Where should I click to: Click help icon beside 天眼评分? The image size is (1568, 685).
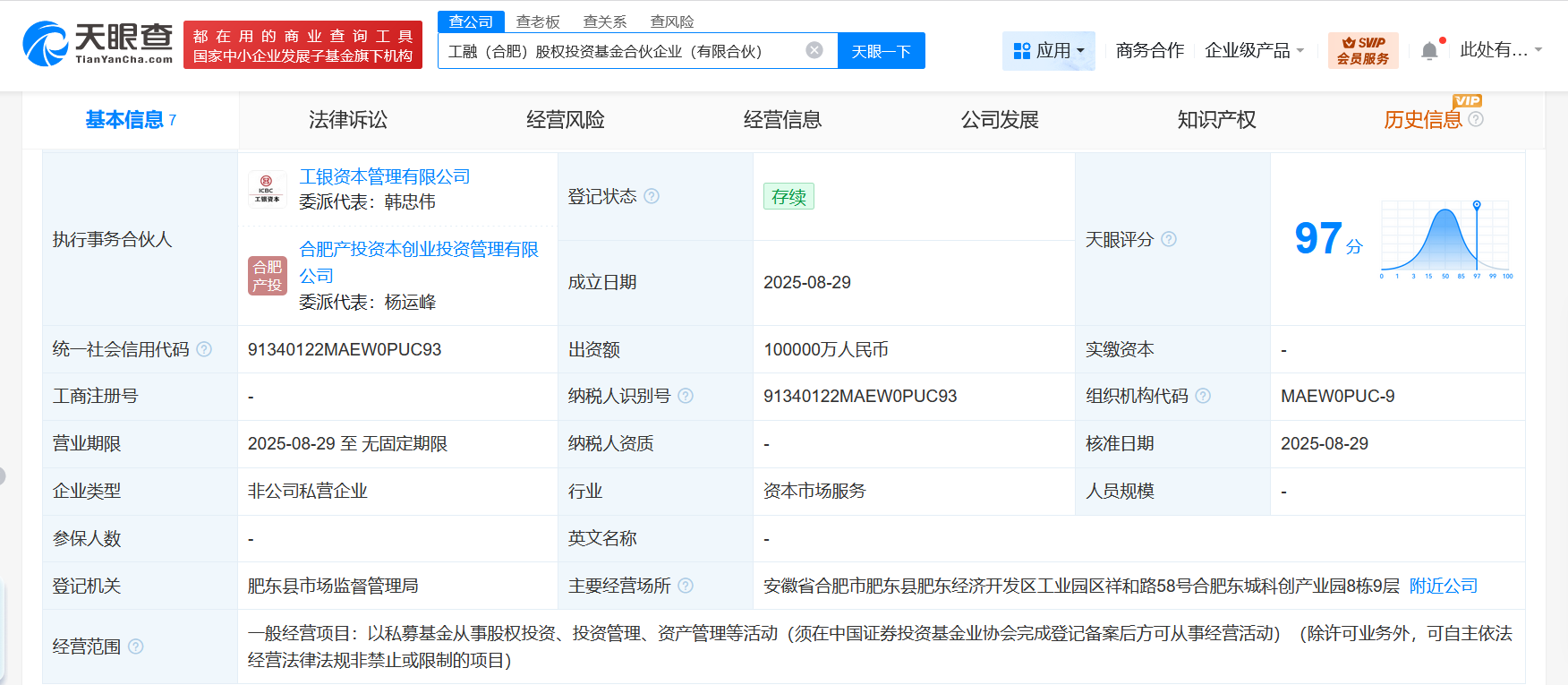[1169, 239]
